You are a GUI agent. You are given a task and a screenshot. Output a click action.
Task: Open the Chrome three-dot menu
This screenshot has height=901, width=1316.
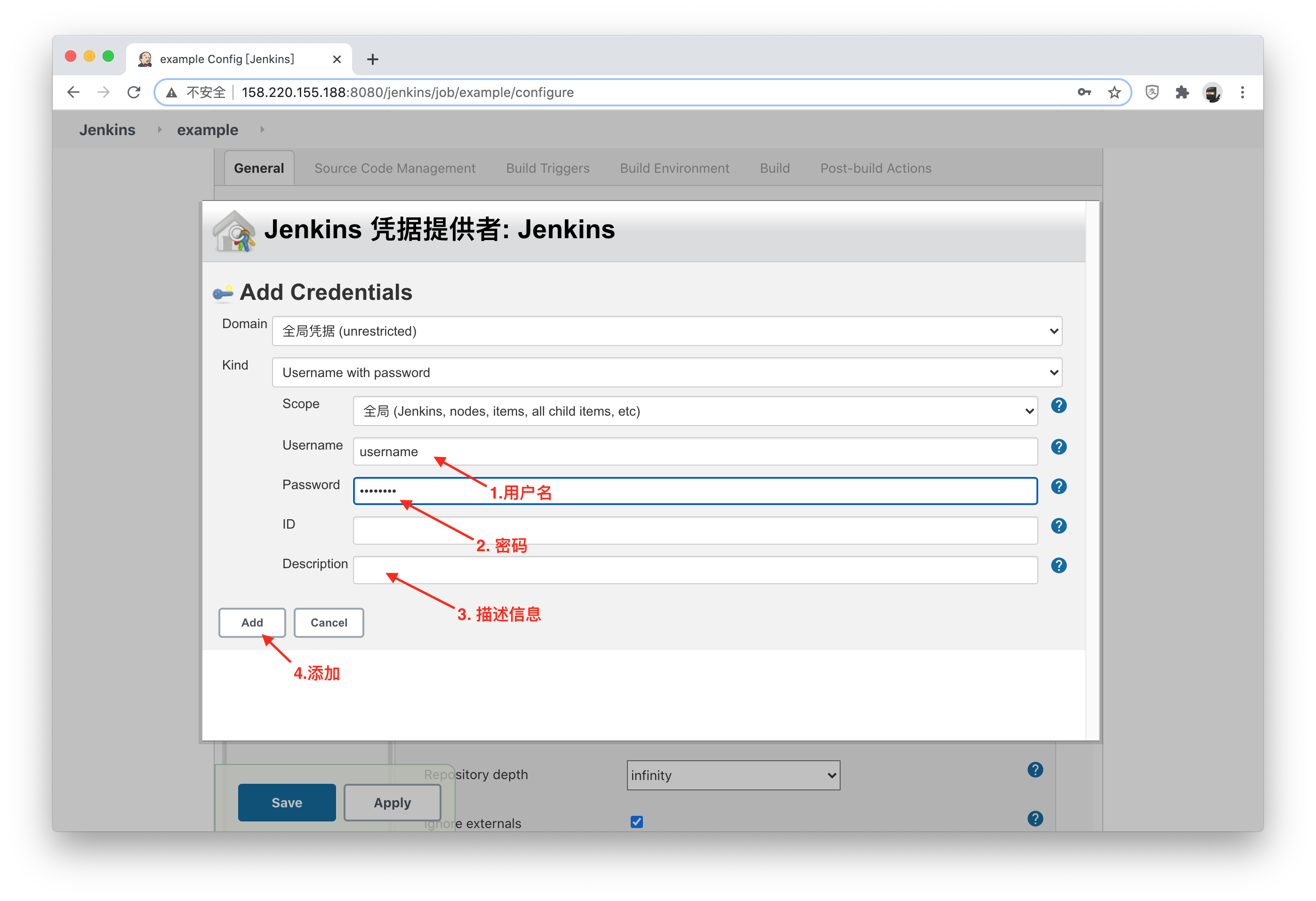click(1243, 92)
